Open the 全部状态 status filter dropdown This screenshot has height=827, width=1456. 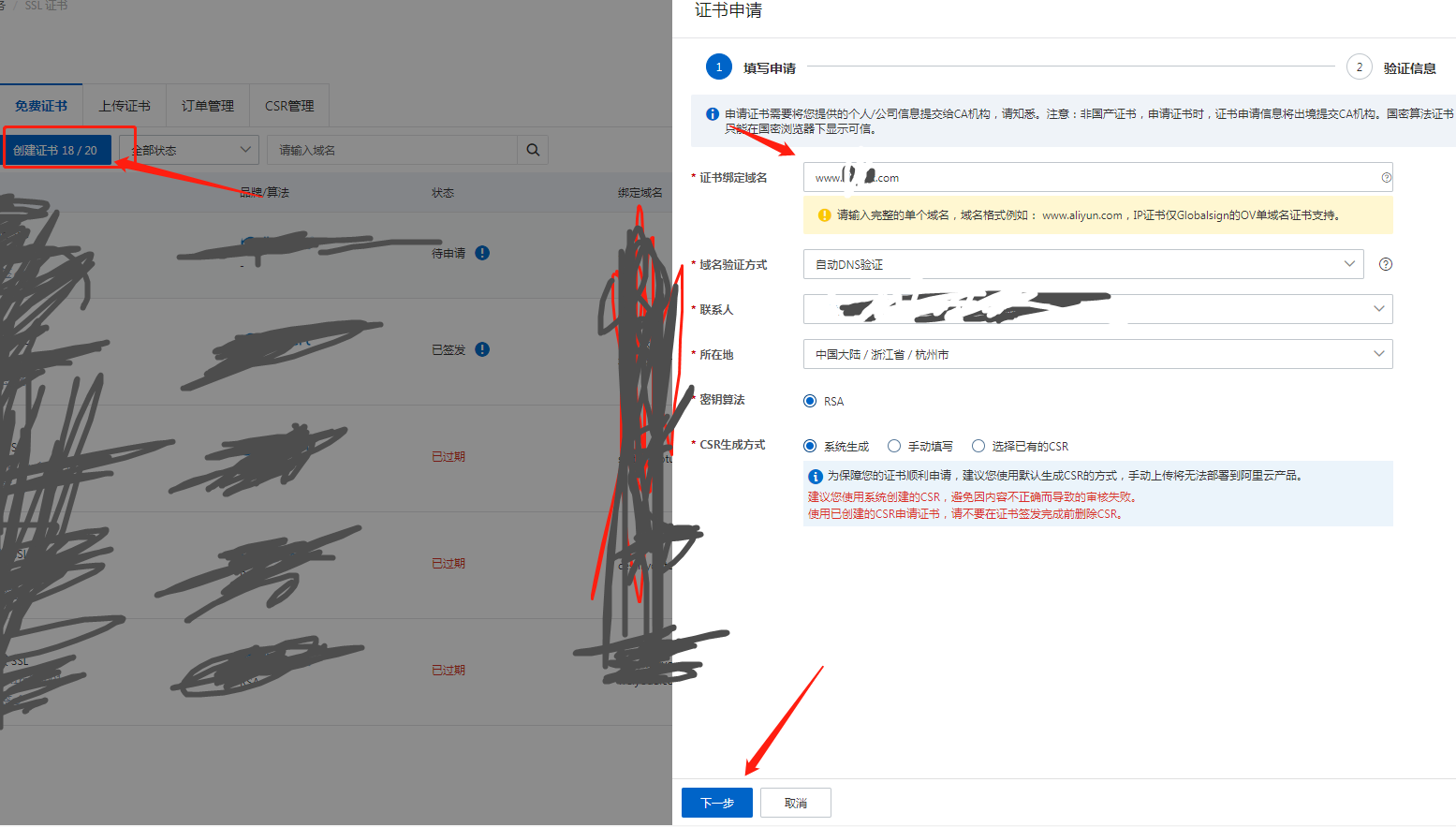click(187, 149)
